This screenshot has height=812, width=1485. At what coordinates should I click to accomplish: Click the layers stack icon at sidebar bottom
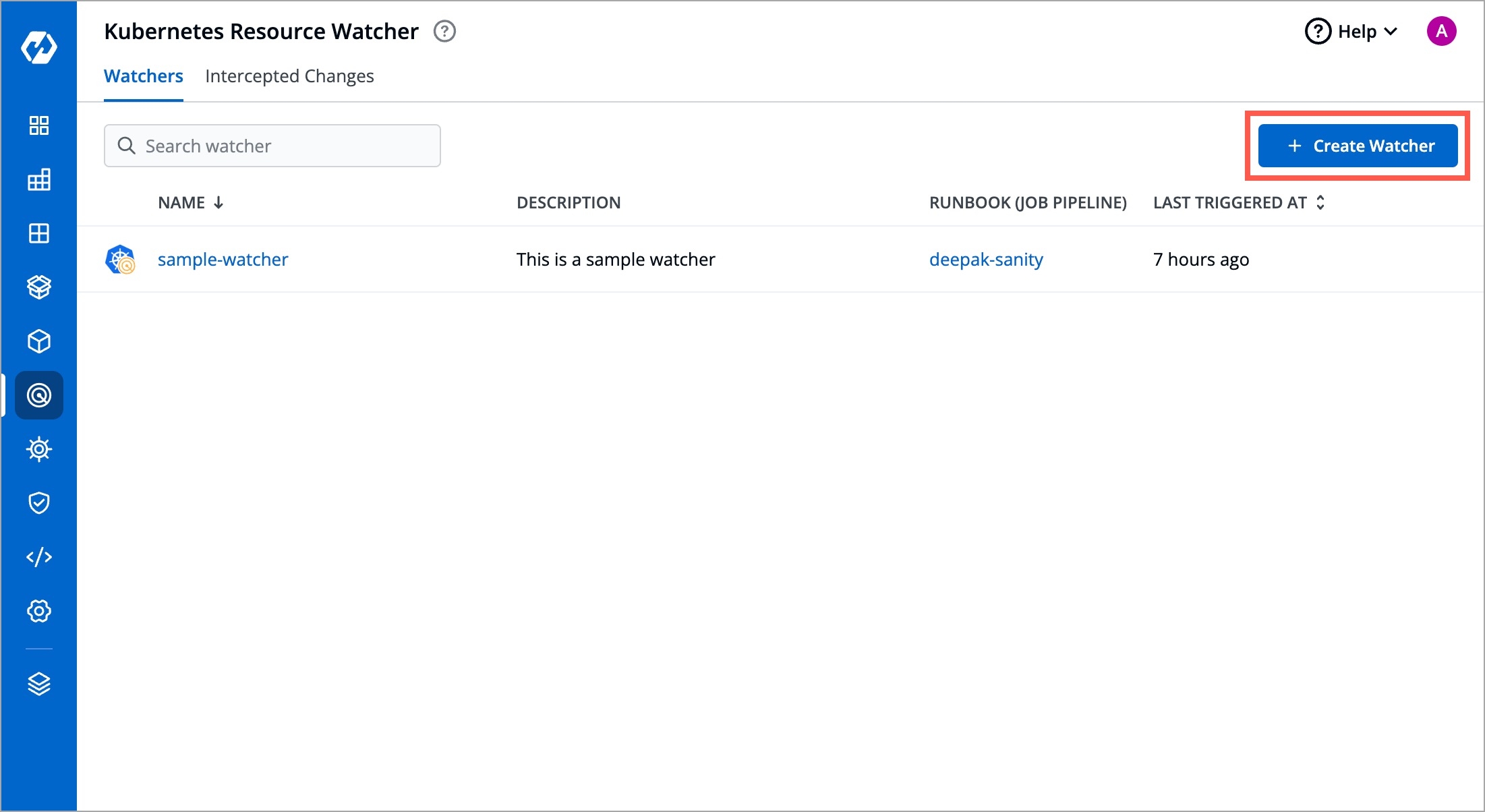coord(39,684)
